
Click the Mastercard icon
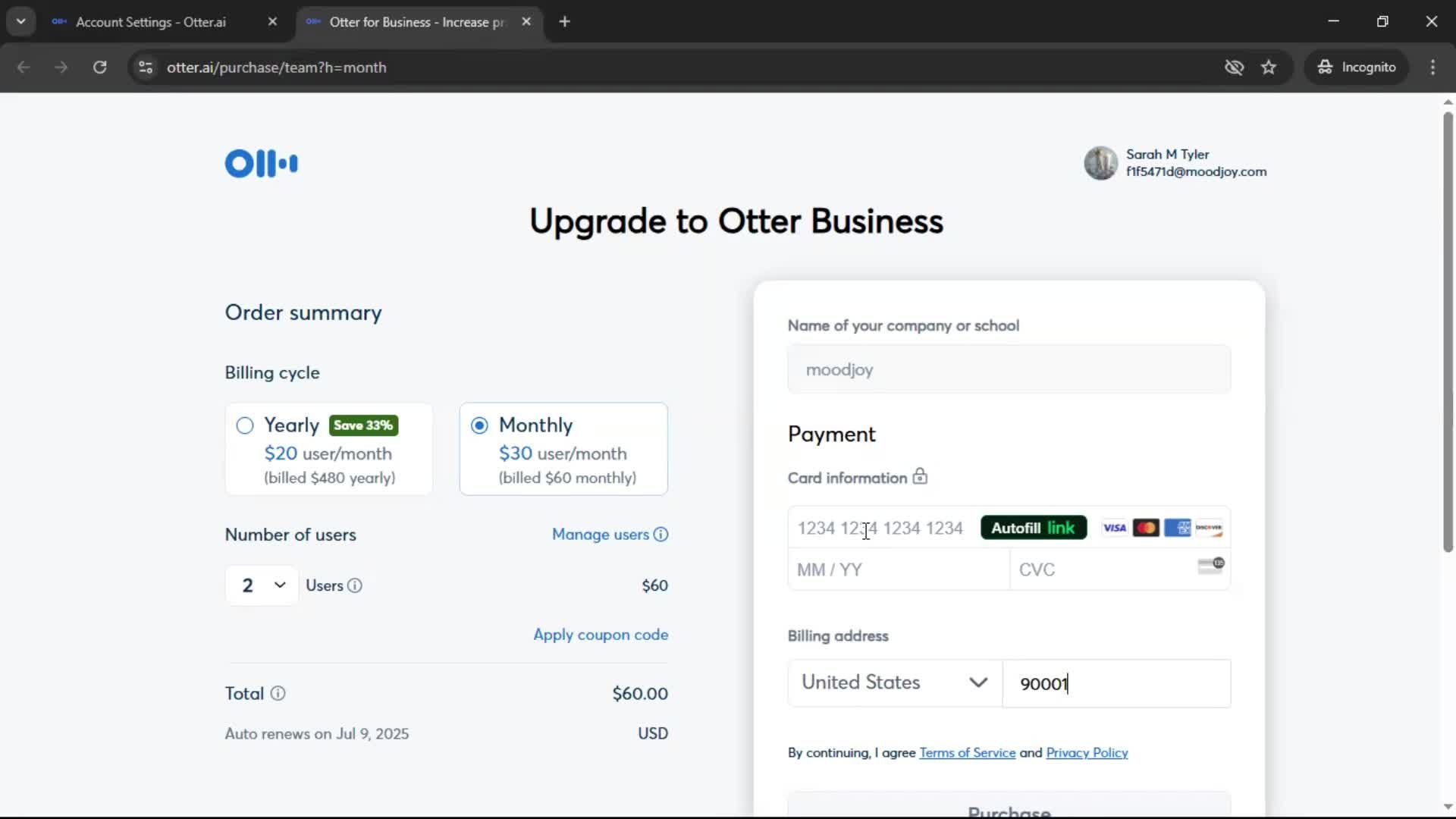(x=1146, y=528)
